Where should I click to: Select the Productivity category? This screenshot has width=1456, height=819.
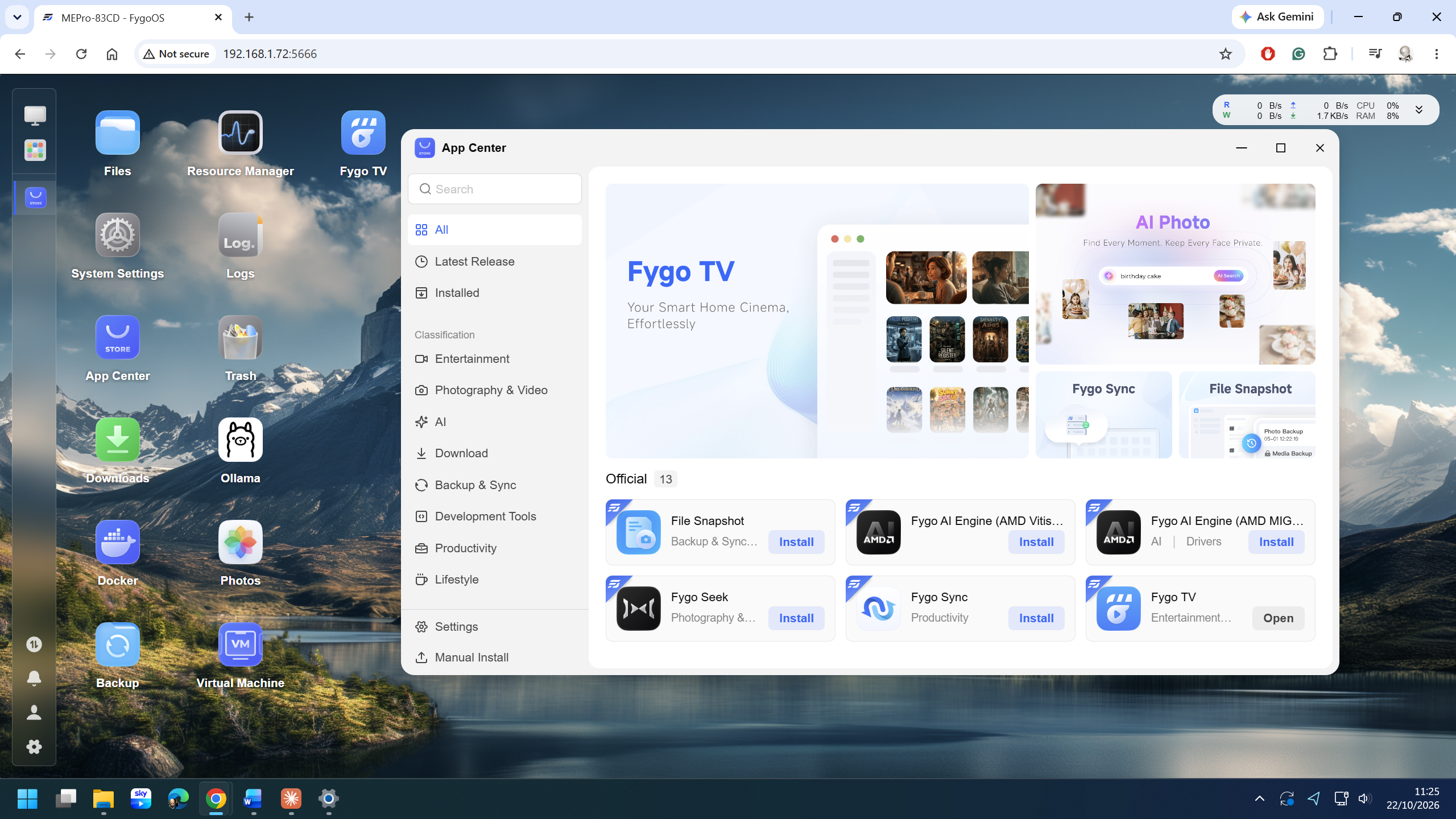pos(494,548)
